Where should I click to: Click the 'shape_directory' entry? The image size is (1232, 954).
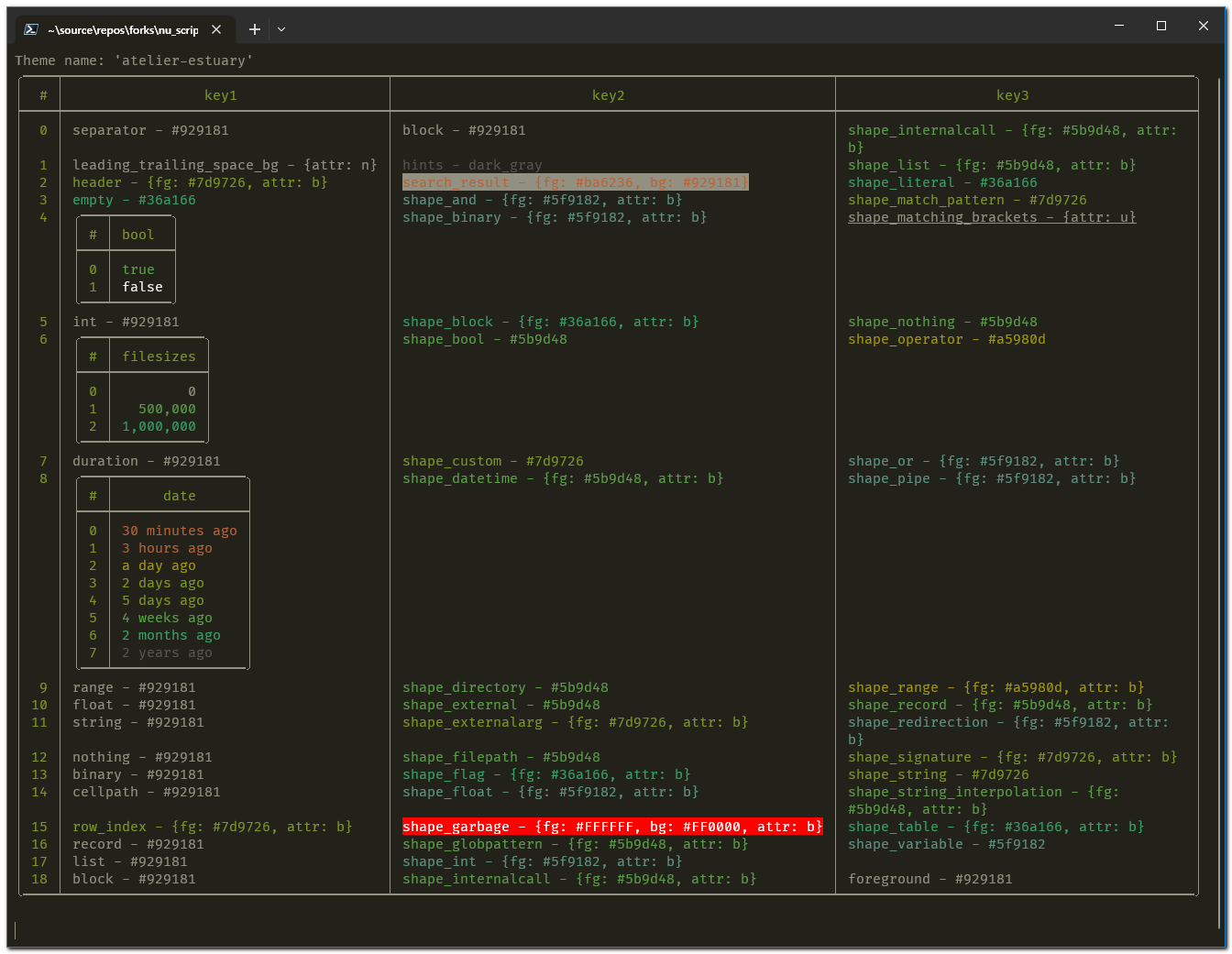(x=505, y=687)
